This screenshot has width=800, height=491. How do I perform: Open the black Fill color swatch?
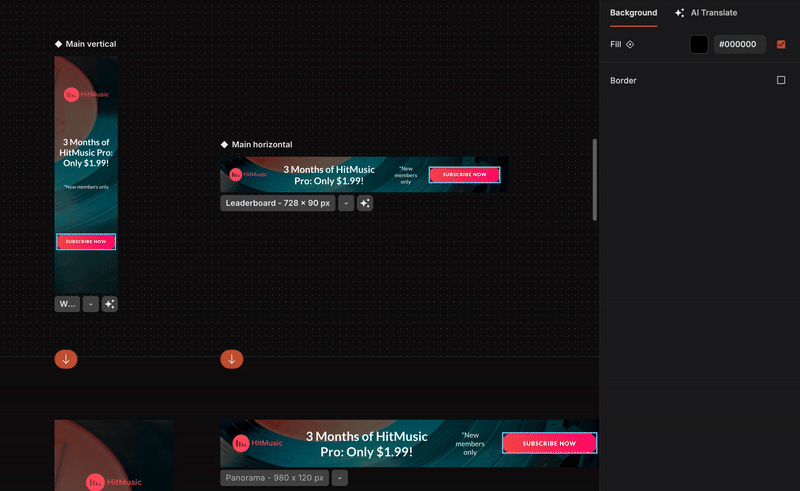point(698,44)
